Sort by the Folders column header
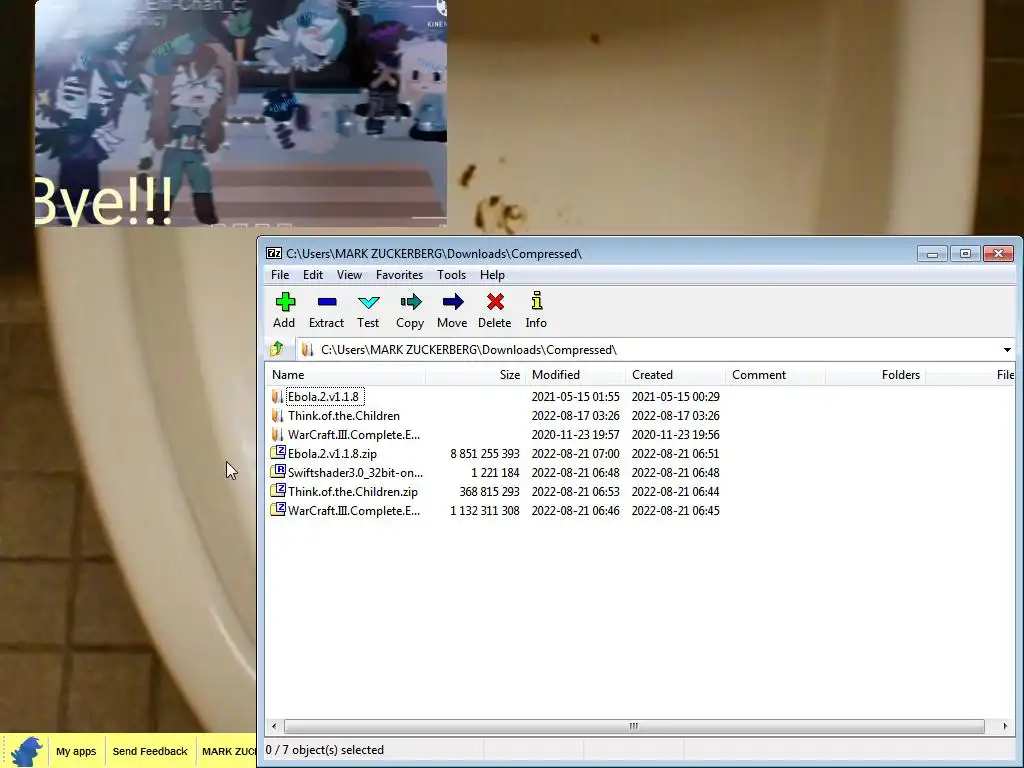The width and height of the screenshot is (1024, 768). (876, 375)
